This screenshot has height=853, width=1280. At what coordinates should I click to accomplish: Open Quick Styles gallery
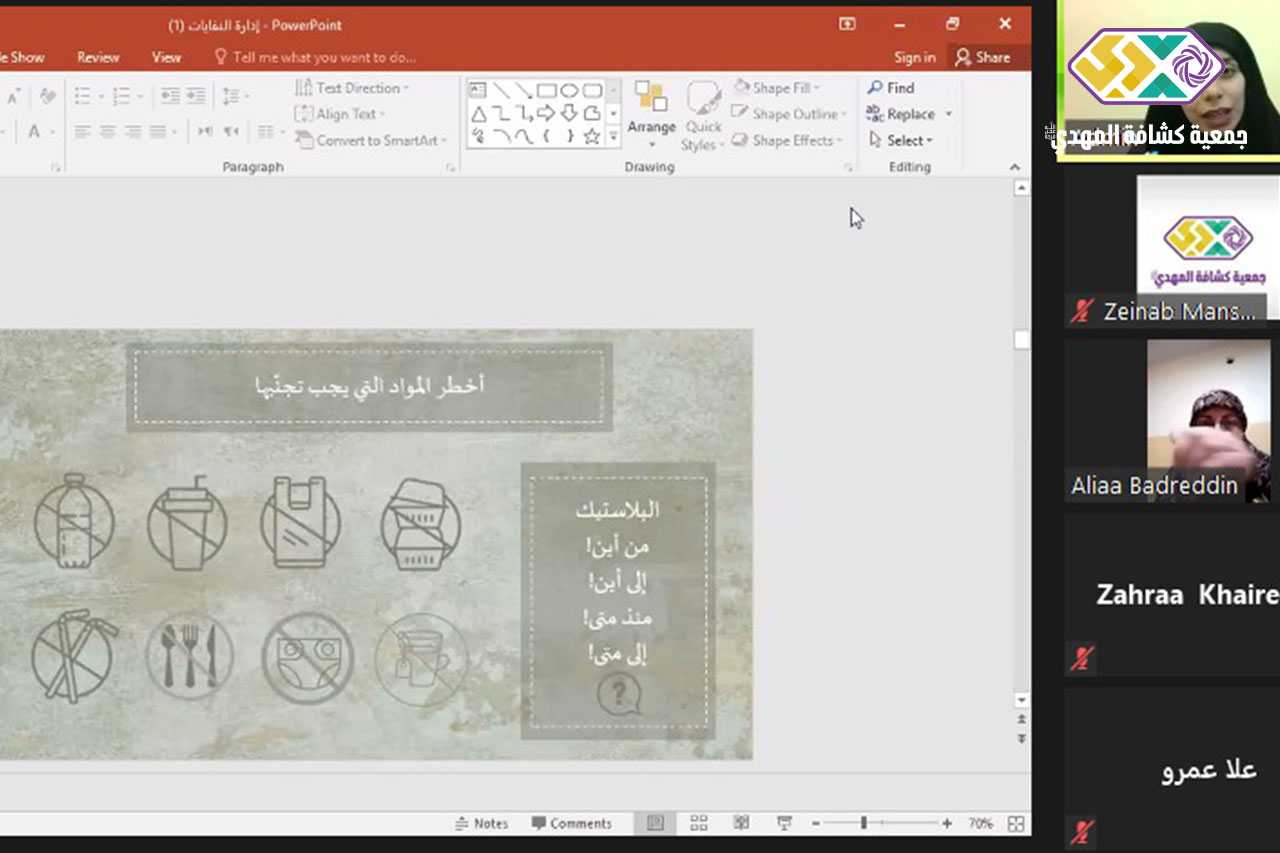[x=703, y=117]
